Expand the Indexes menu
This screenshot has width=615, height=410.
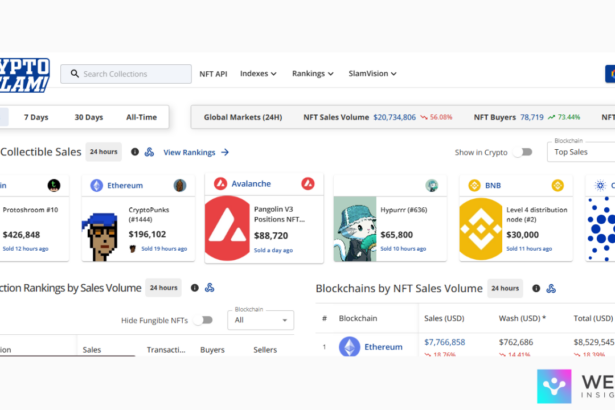coord(260,74)
